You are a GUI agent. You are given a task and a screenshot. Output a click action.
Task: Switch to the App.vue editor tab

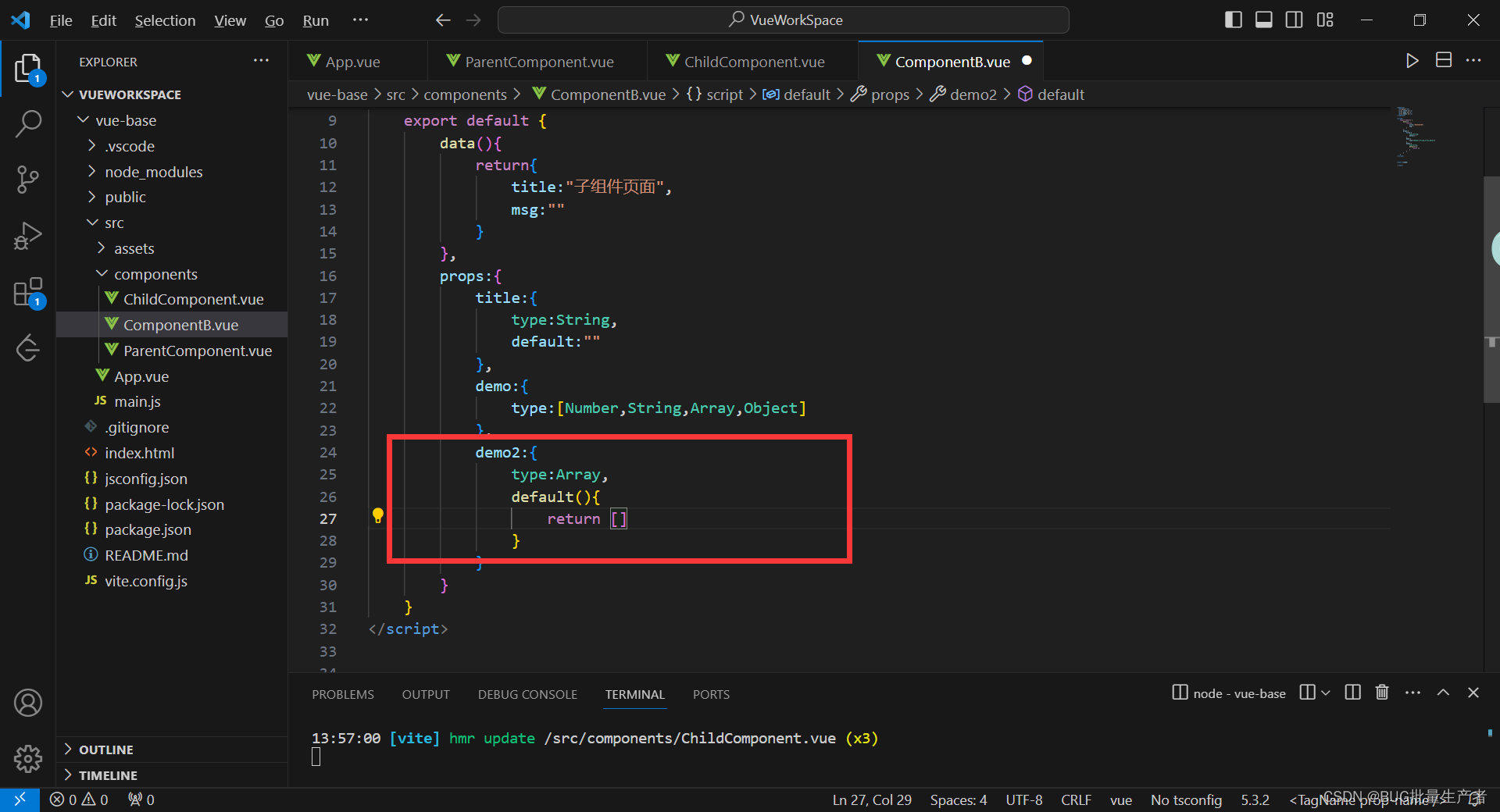(358, 61)
